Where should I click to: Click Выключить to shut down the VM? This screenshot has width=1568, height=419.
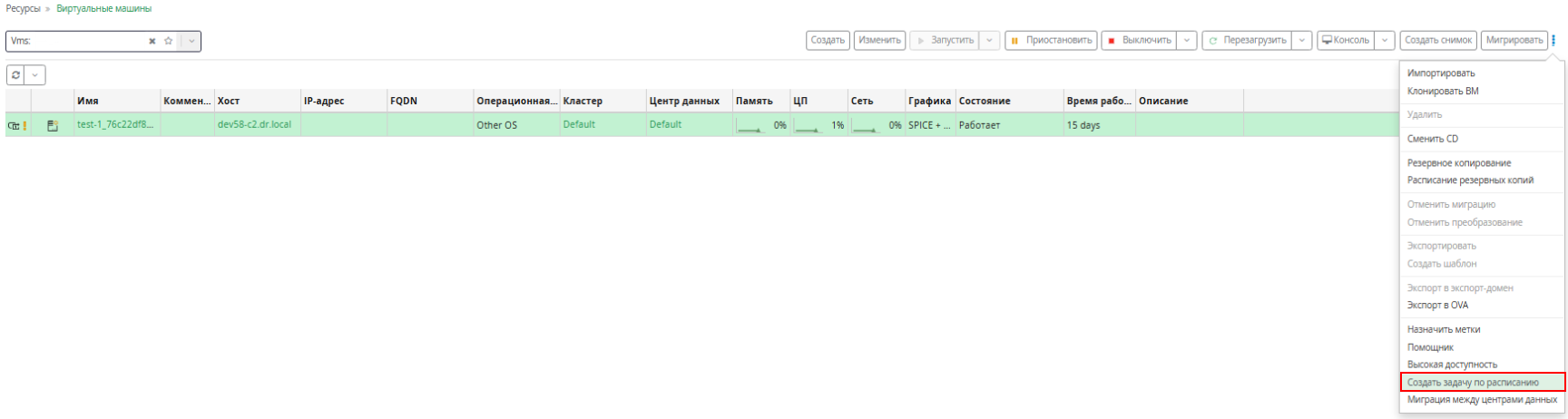(x=1139, y=40)
